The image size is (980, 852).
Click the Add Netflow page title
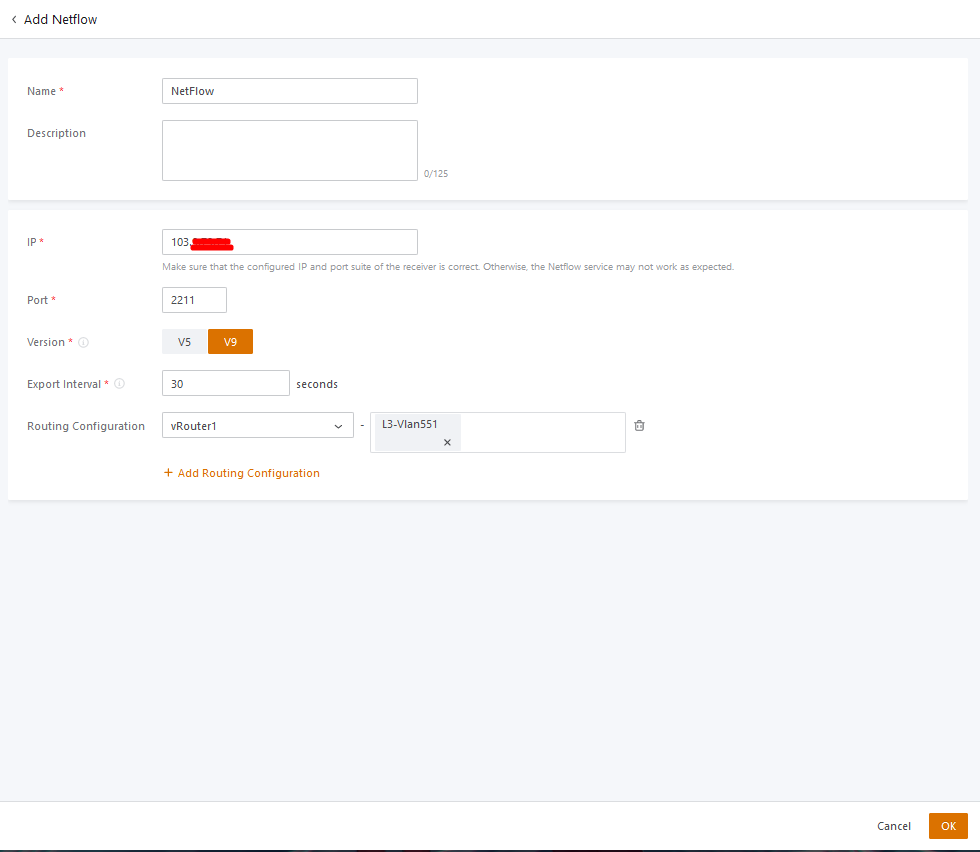pyautogui.click(x=60, y=19)
